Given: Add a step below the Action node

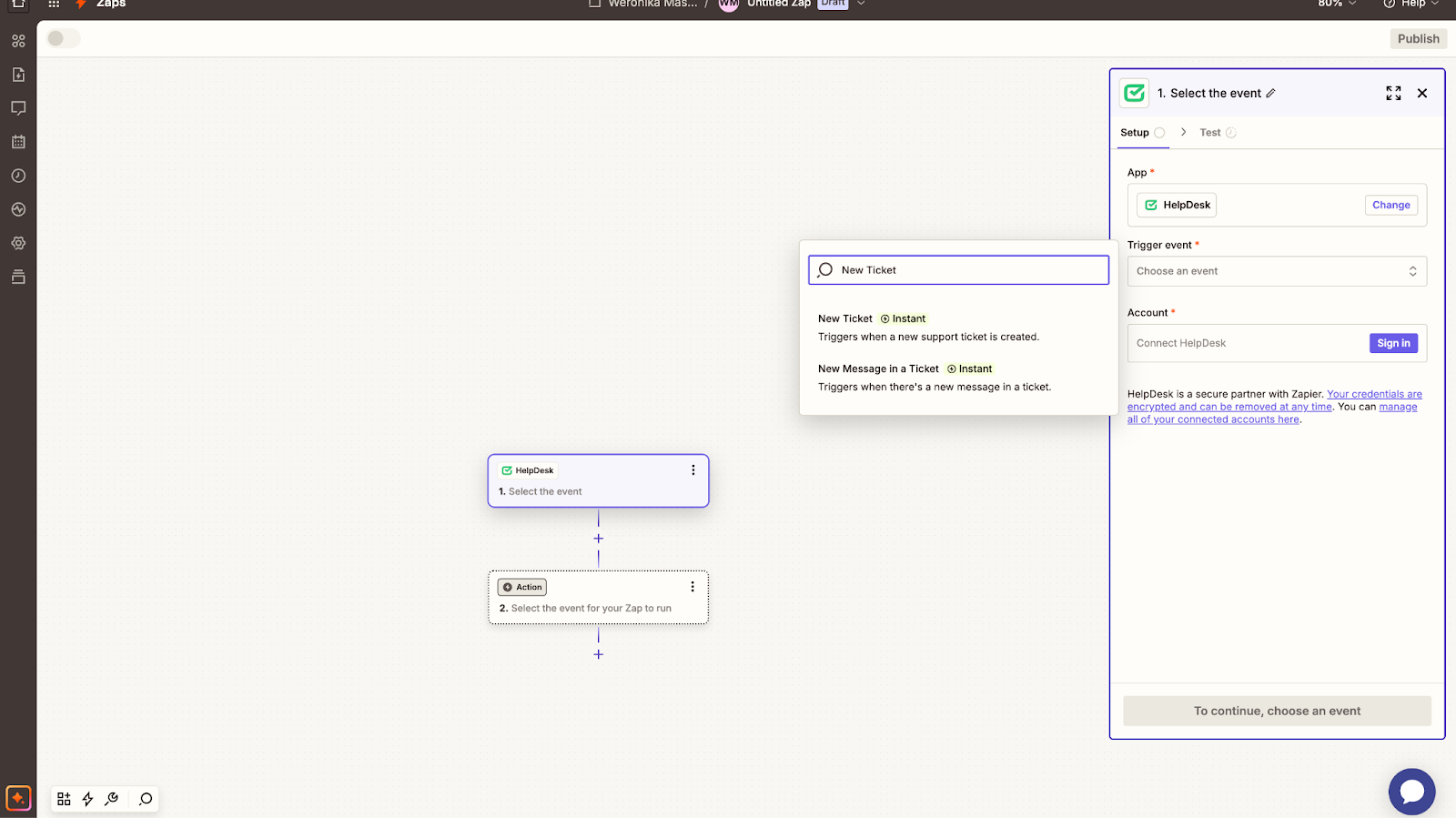Looking at the screenshot, I should click(598, 654).
